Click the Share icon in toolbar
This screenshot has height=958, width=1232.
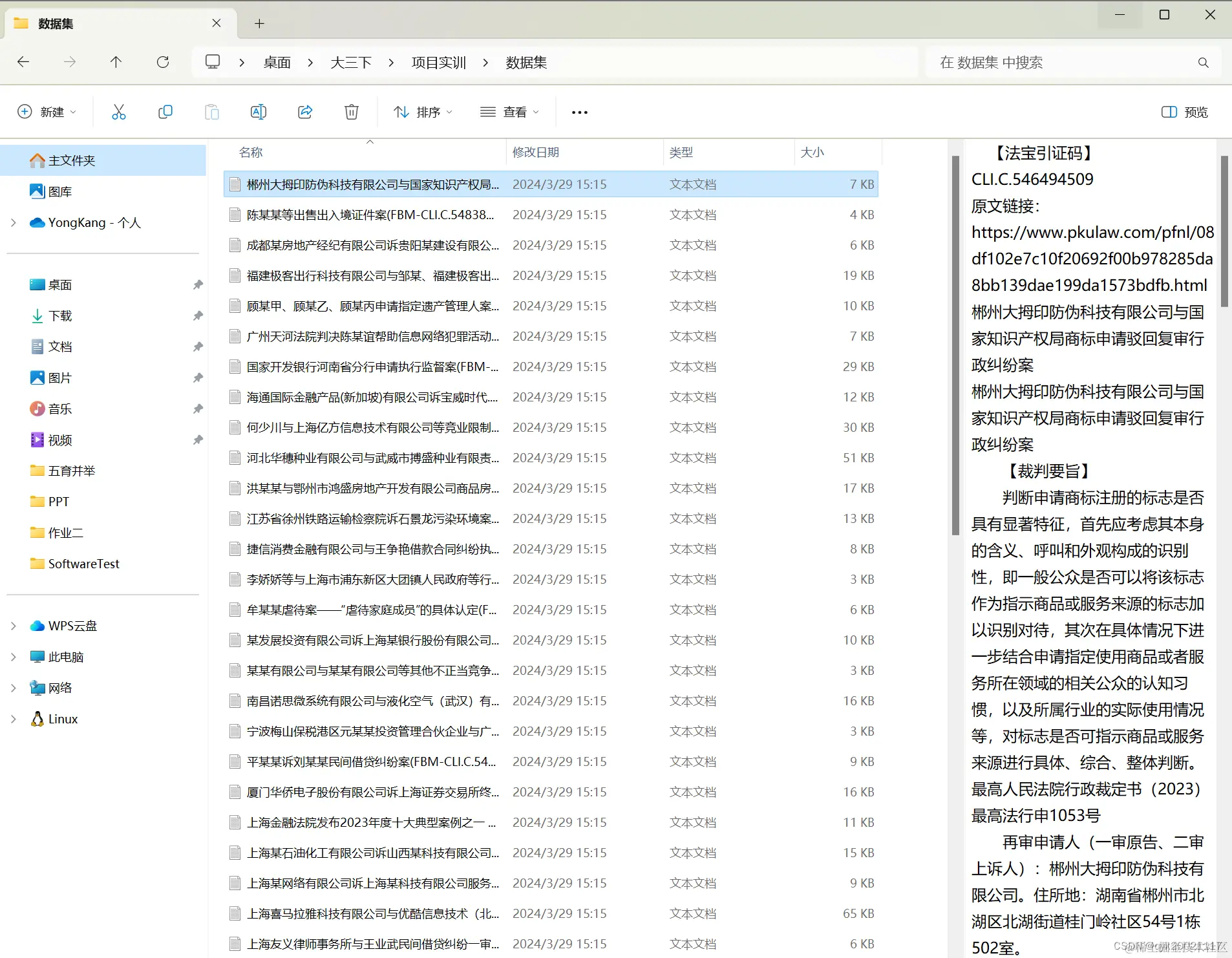click(304, 112)
